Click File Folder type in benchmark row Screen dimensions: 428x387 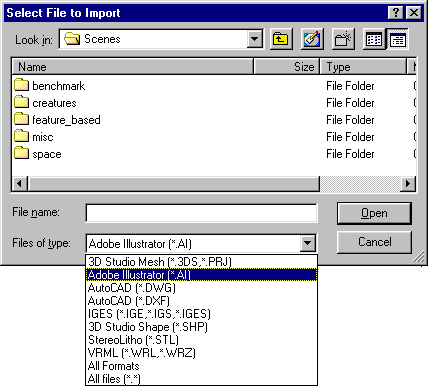coord(350,86)
